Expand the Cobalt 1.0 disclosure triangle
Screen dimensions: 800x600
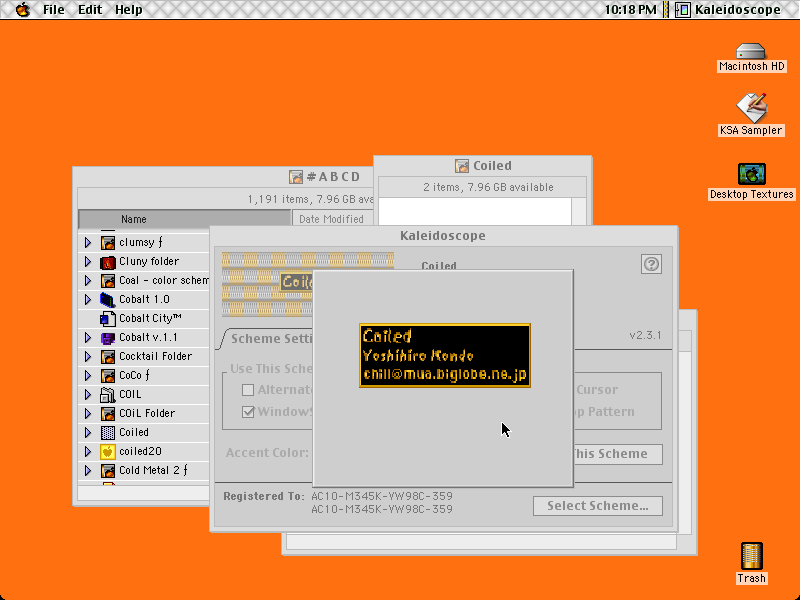[x=88, y=299]
